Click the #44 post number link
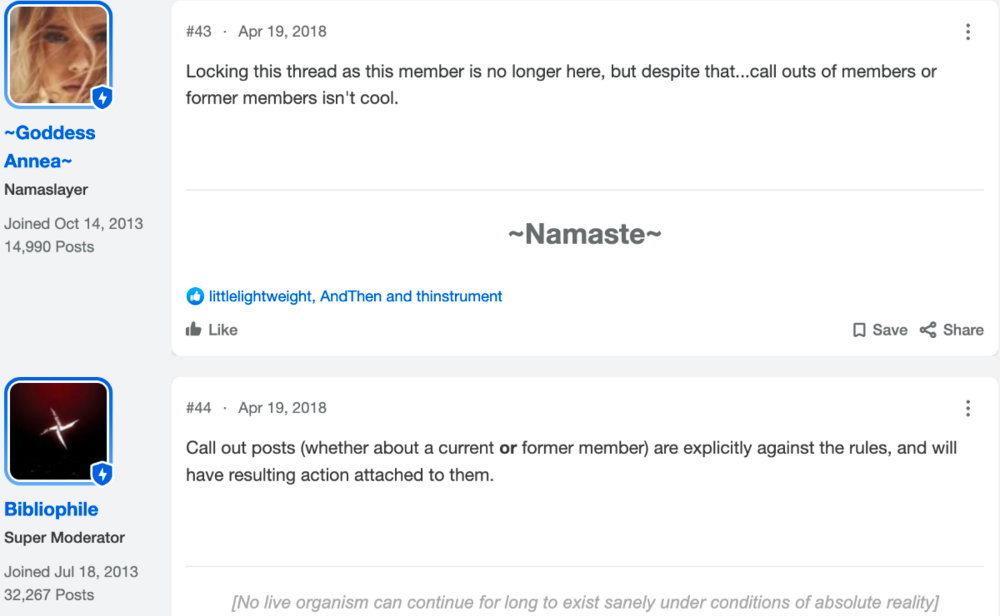1000x616 pixels. 198,407
